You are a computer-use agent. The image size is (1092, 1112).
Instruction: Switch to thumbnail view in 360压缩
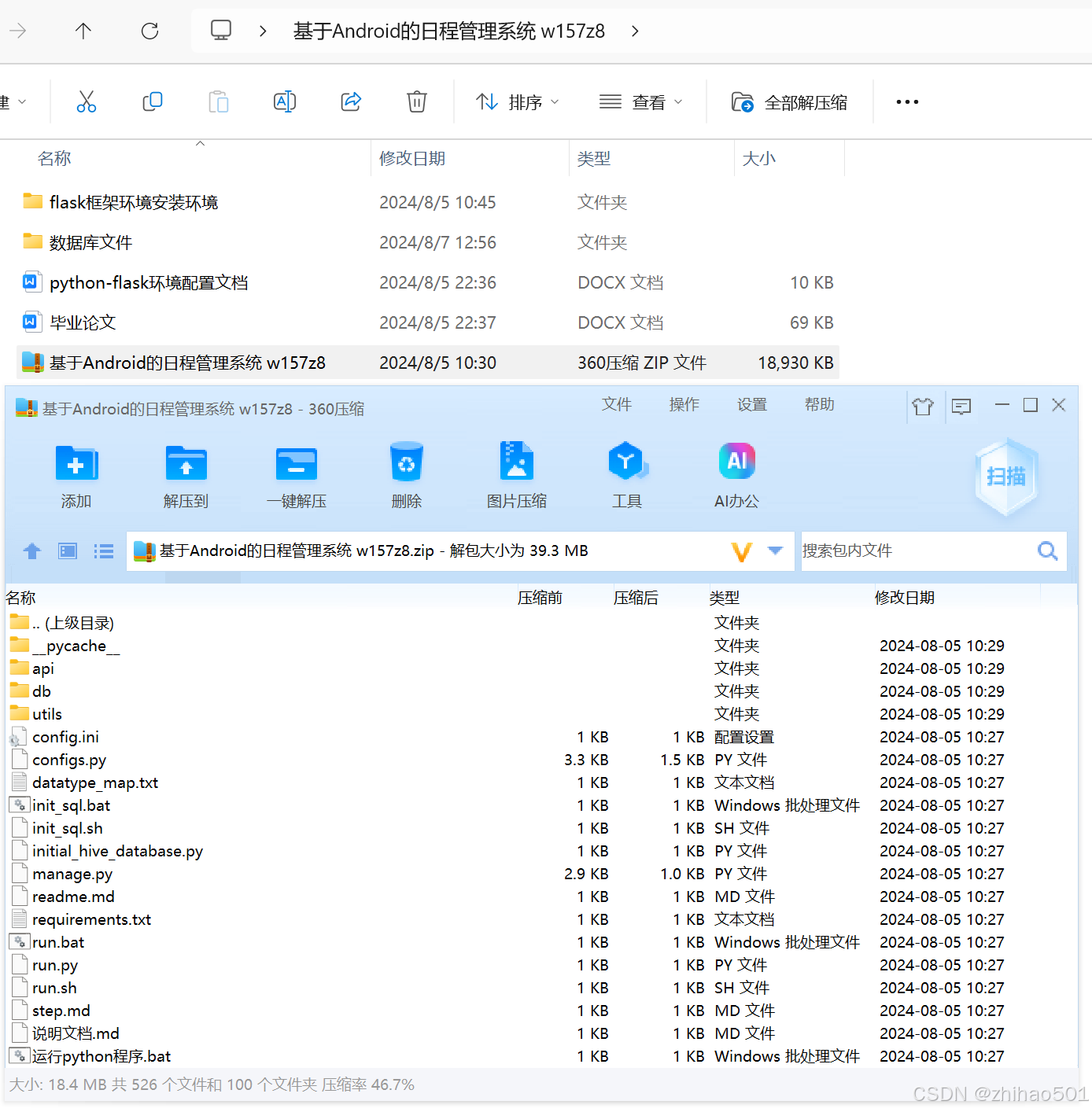coord(67,550)
